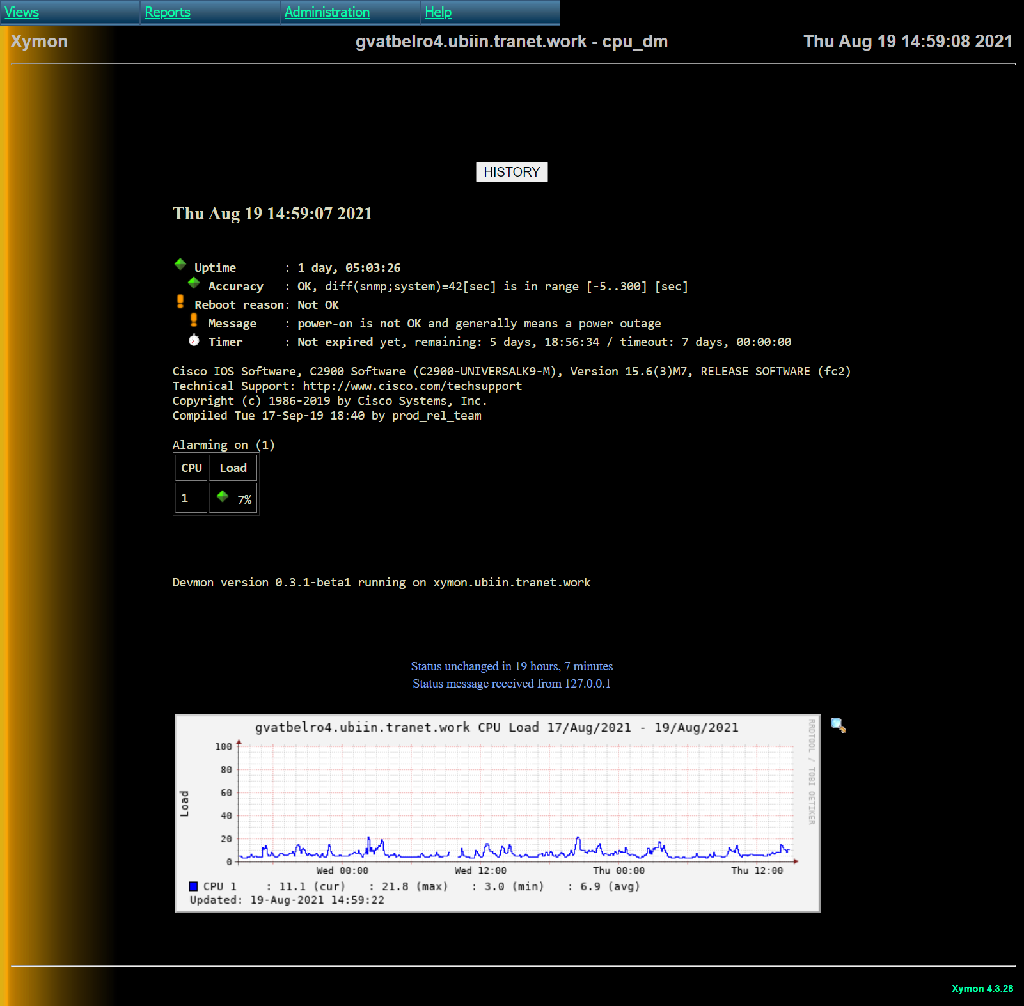Open the CPU Load graph image

coord(497,812)
